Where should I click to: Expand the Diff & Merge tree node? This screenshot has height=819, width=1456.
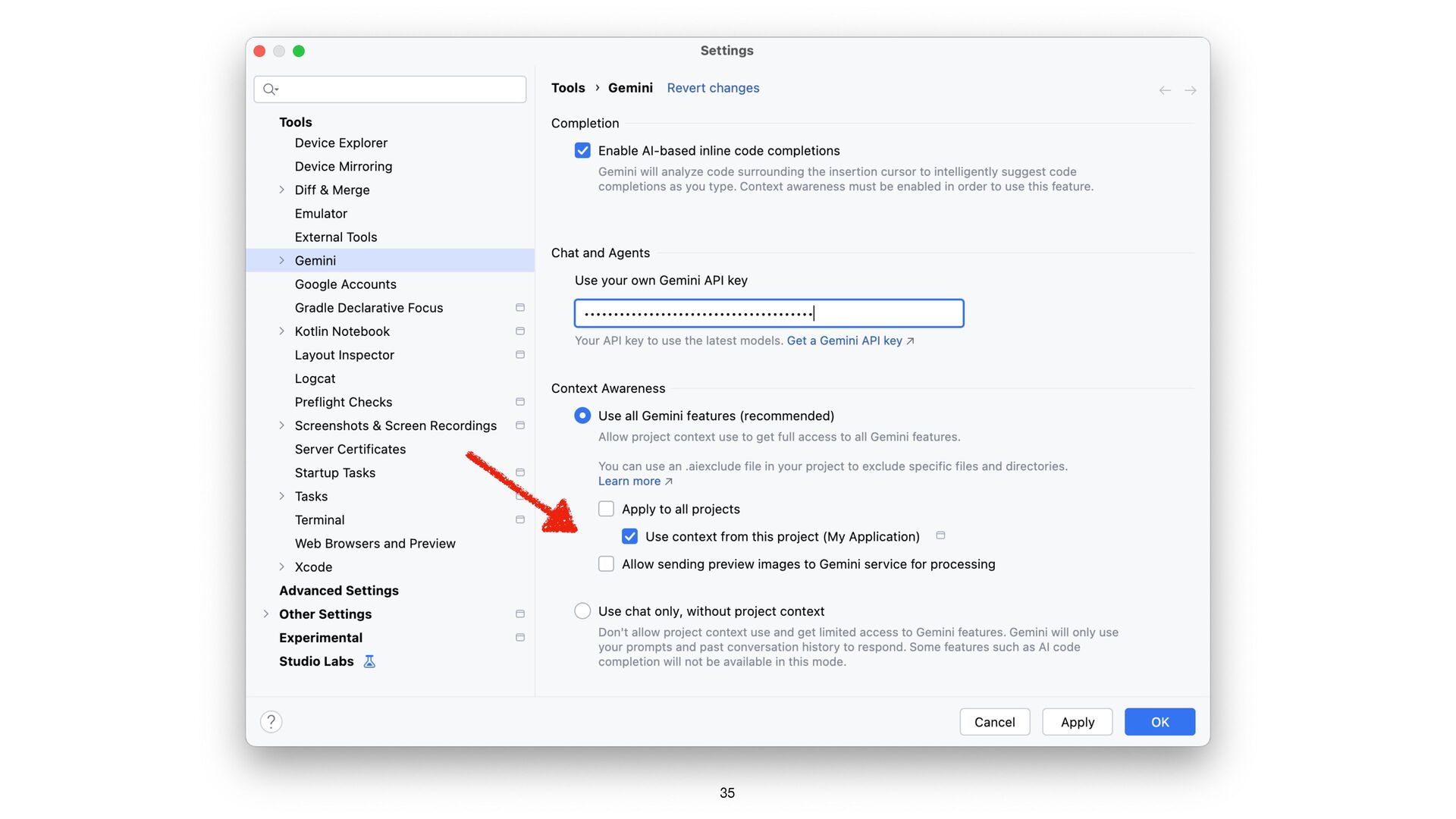[281, 190]
